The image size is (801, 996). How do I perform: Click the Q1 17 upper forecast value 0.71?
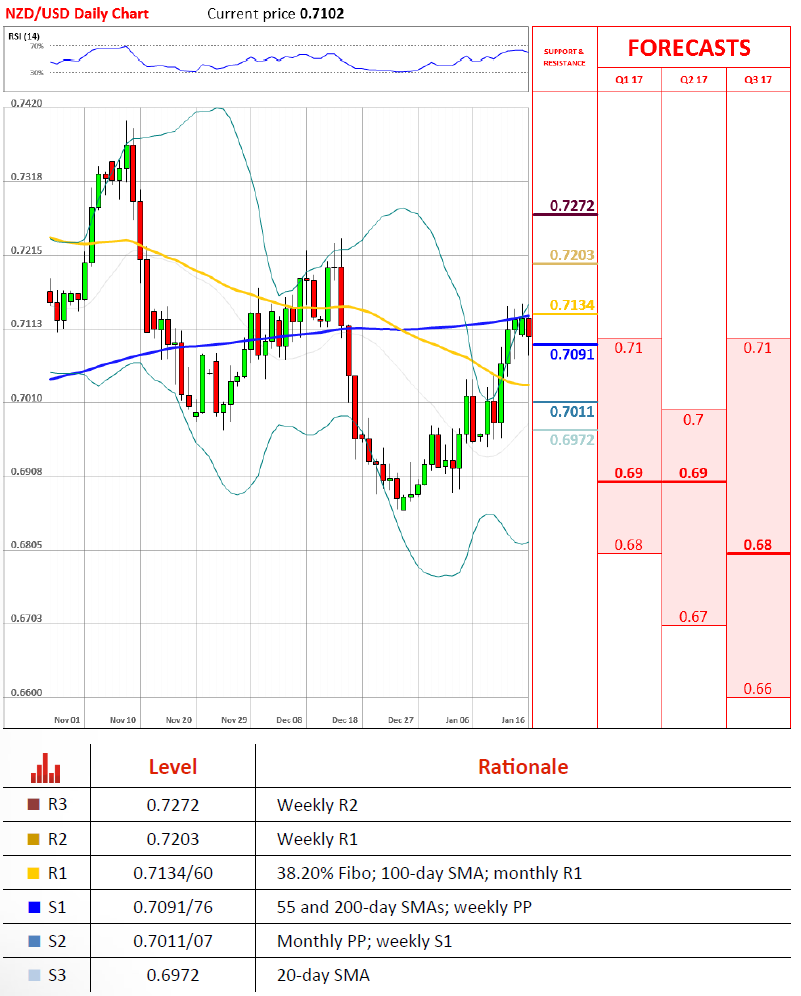pyautogui.click(x=628, y=348)
